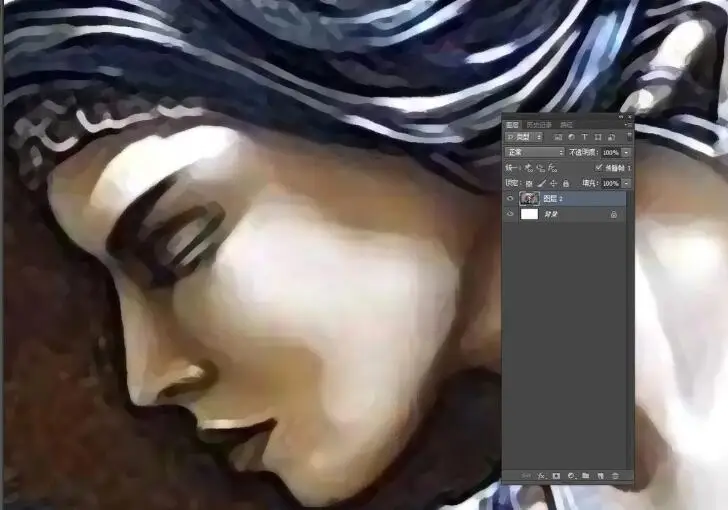Filter layers by pixel layer icon
The width and height of the screenshot is (728, 510).
click(558, 137)
